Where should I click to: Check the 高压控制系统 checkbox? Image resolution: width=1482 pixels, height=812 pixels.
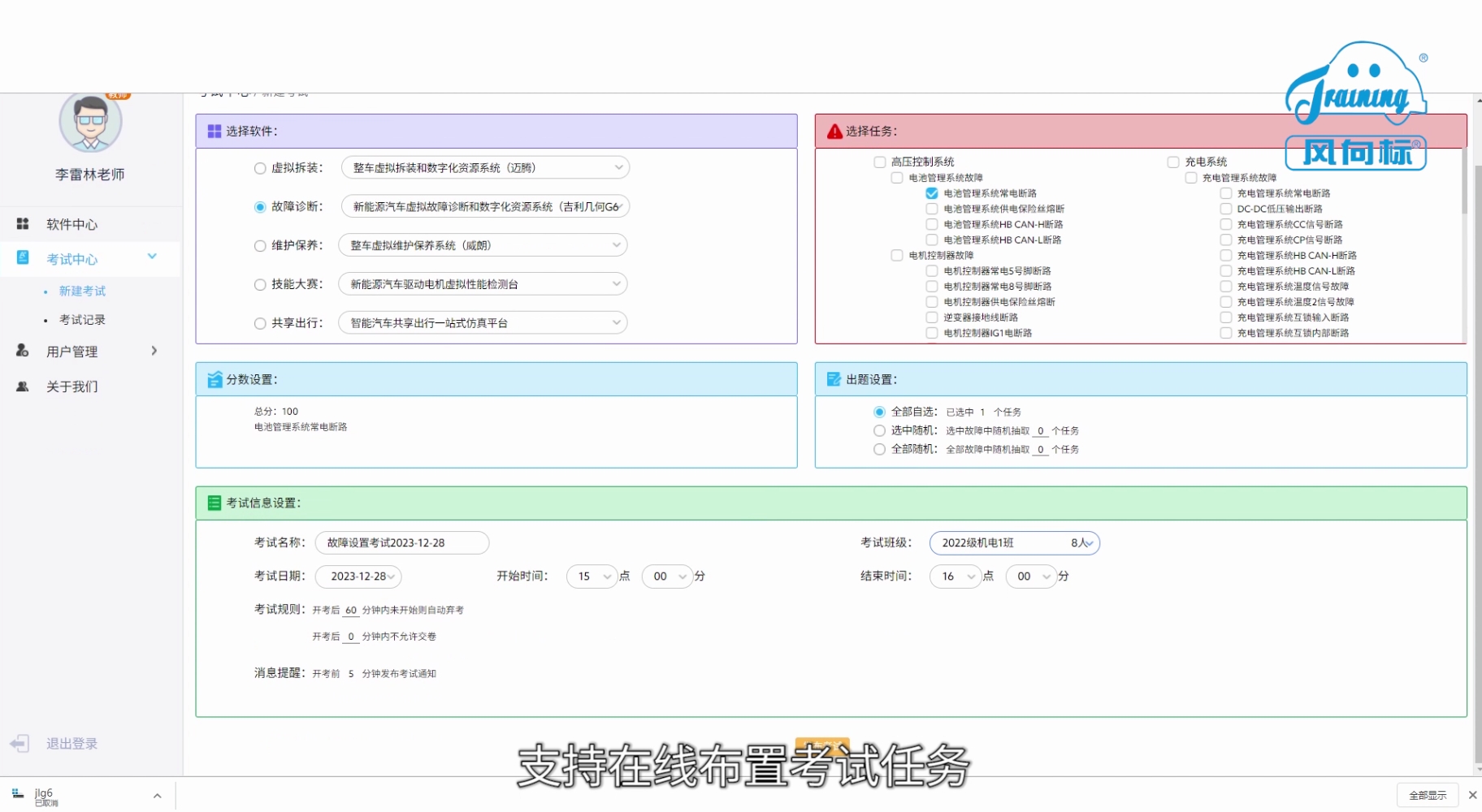(x=879, y=162)
